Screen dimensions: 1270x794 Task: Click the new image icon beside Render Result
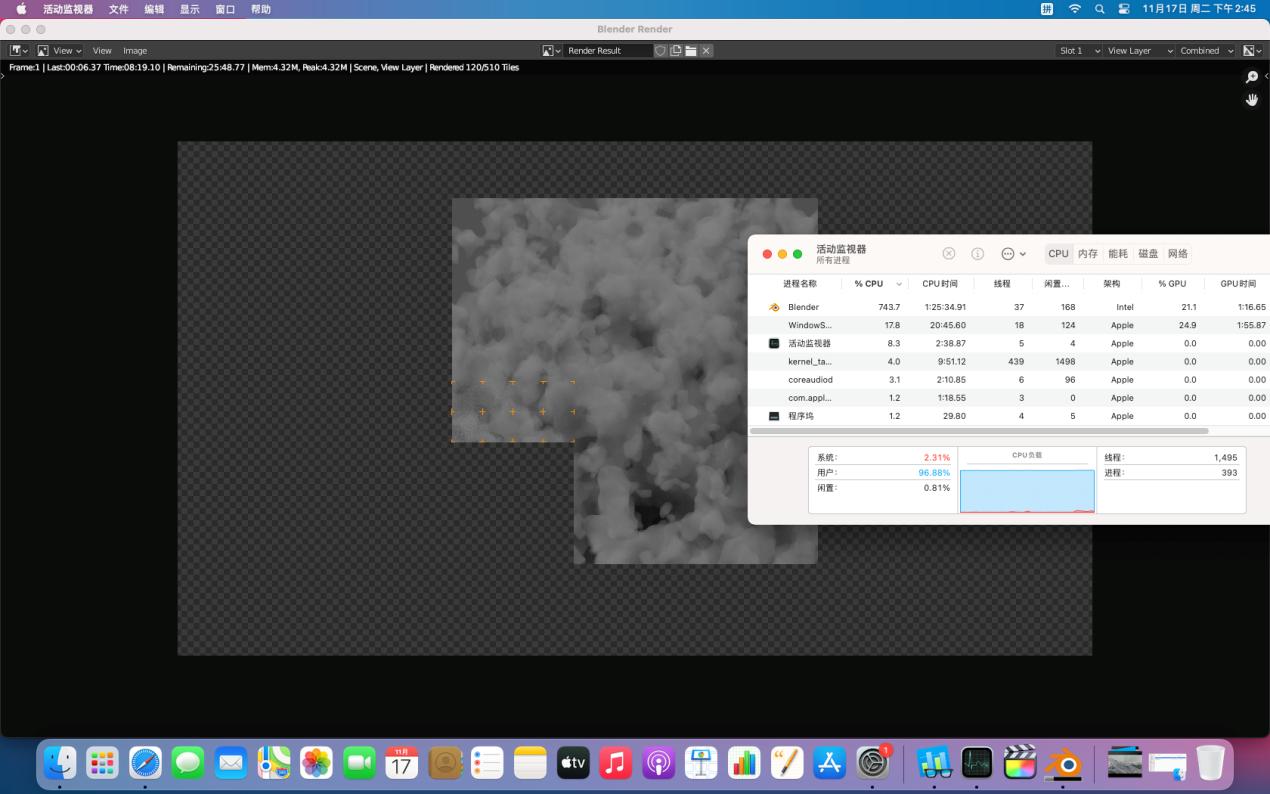pyautogui.click(x=676, y=51)
